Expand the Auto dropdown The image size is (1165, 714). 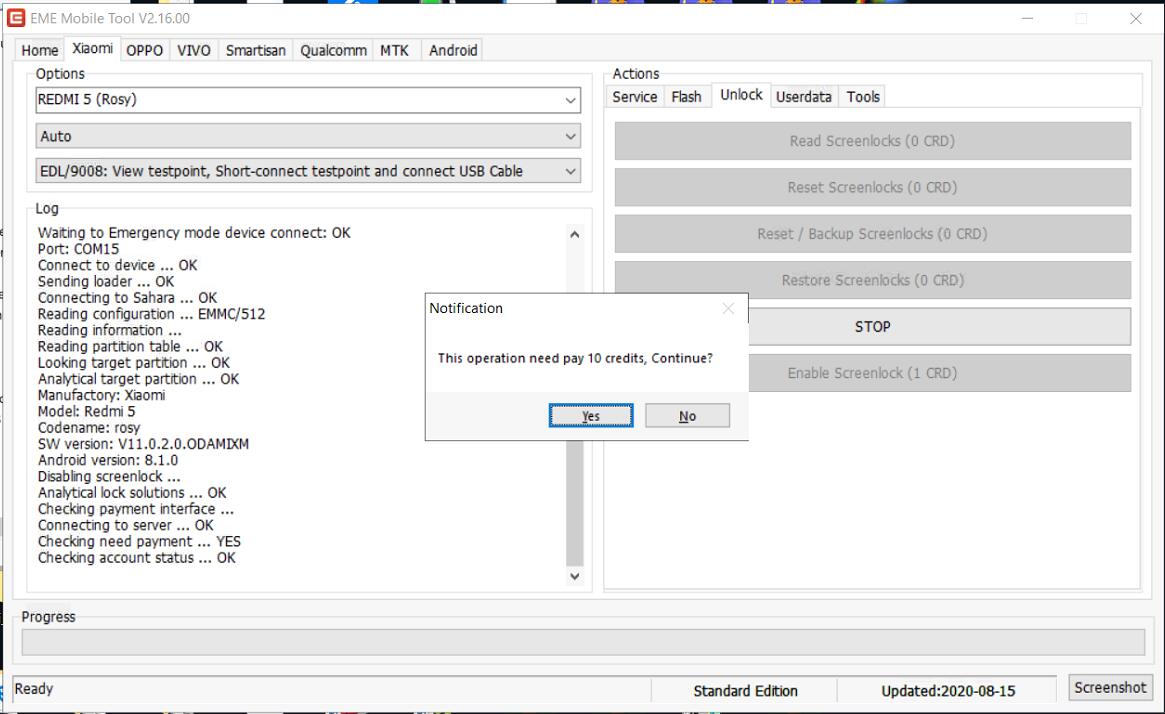coord(570,137)
